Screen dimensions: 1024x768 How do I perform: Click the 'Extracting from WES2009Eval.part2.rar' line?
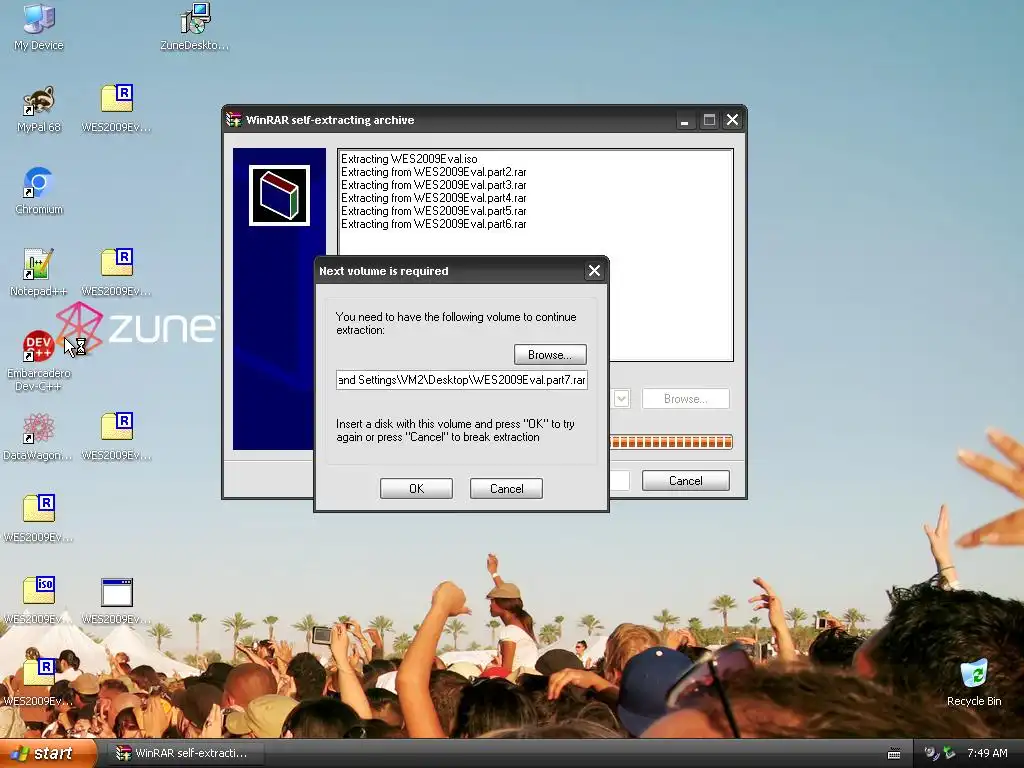tap(434, 172)
